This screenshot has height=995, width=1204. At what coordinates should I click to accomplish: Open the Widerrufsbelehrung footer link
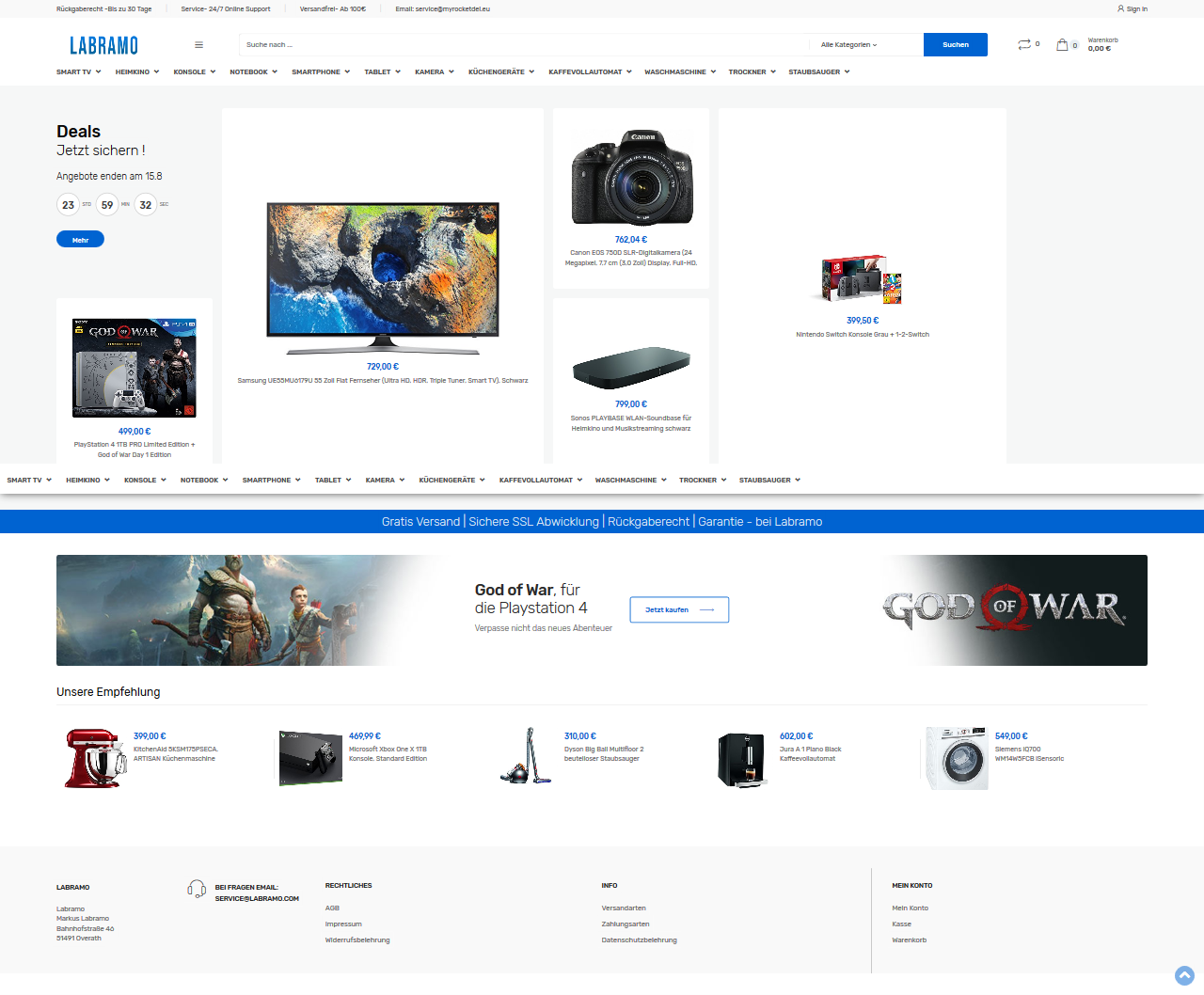click(x=357, y=940)
